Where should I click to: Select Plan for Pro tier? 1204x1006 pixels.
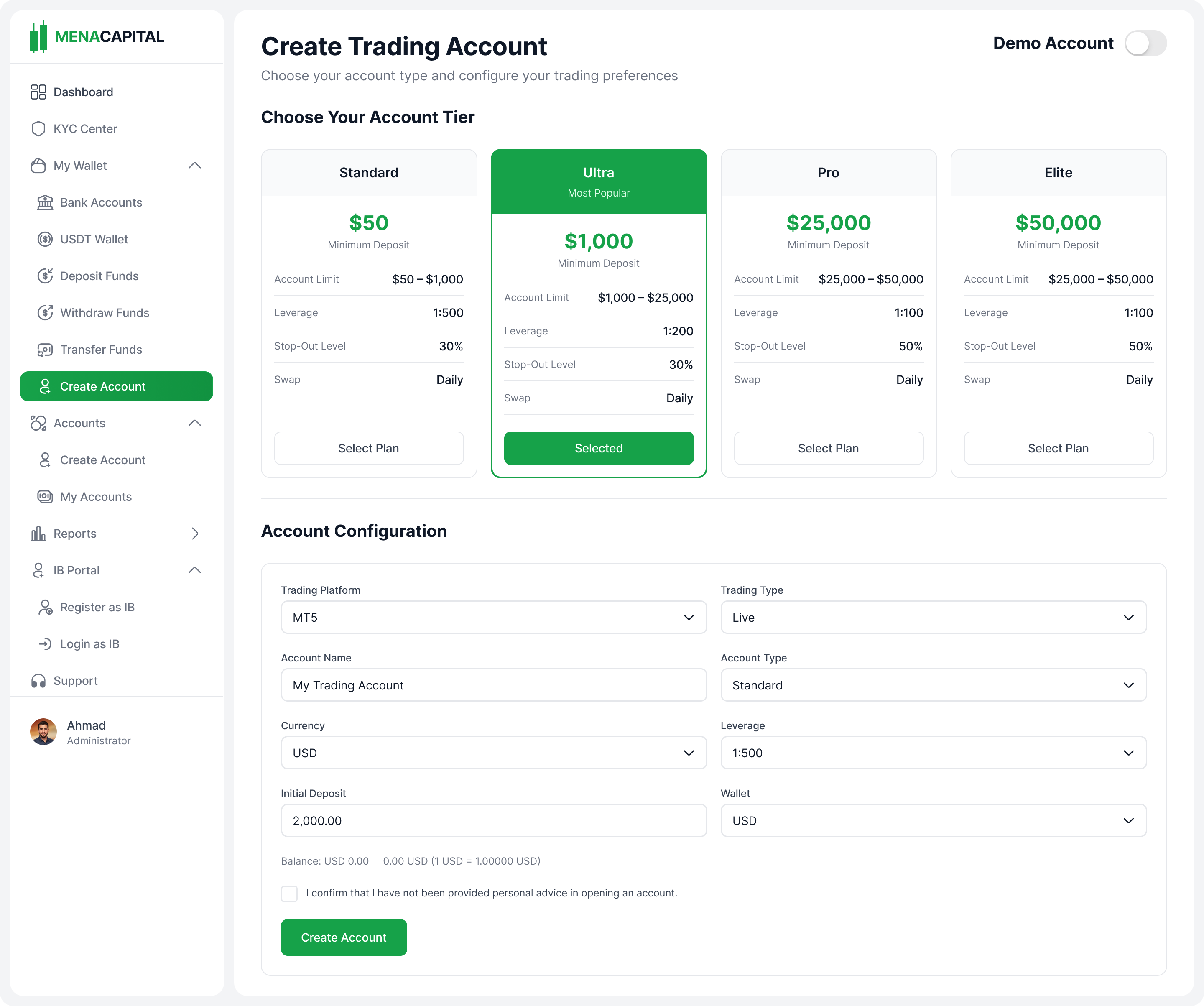pos(829,449)
